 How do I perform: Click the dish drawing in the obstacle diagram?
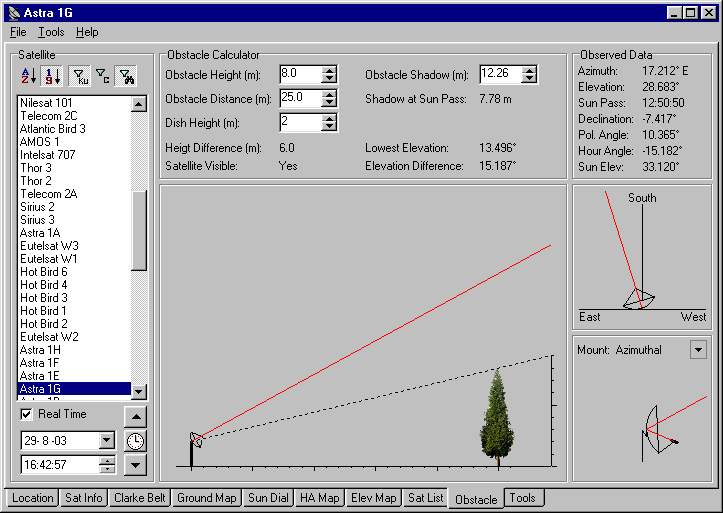(x=196, y=440)
